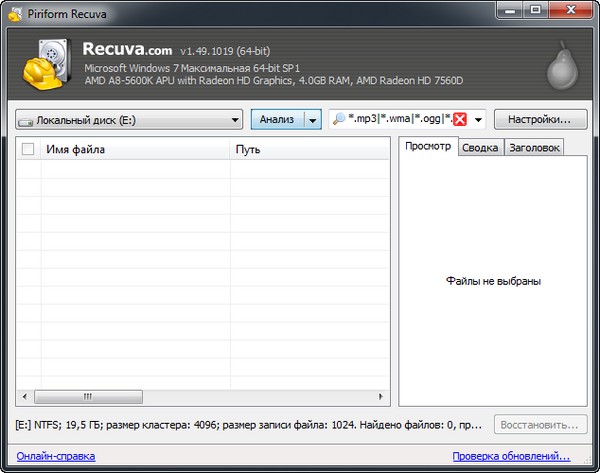The height and width of the screenshot is (473, 600).
Task: Toggle the select-all files checkbox
Action: pyautogui.click(x=28, y=149)
